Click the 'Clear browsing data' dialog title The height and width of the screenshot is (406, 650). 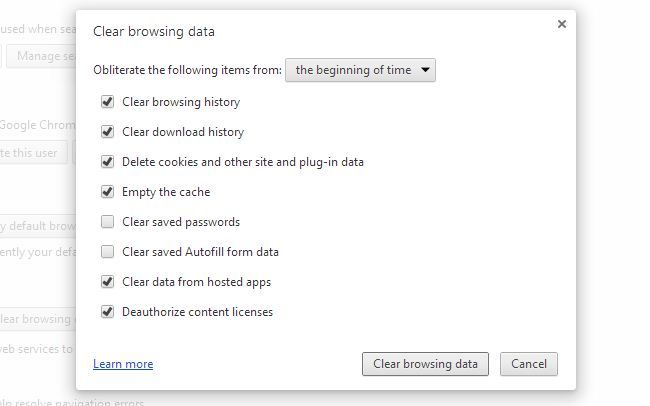pyautogui.click(x=154, y=31)
